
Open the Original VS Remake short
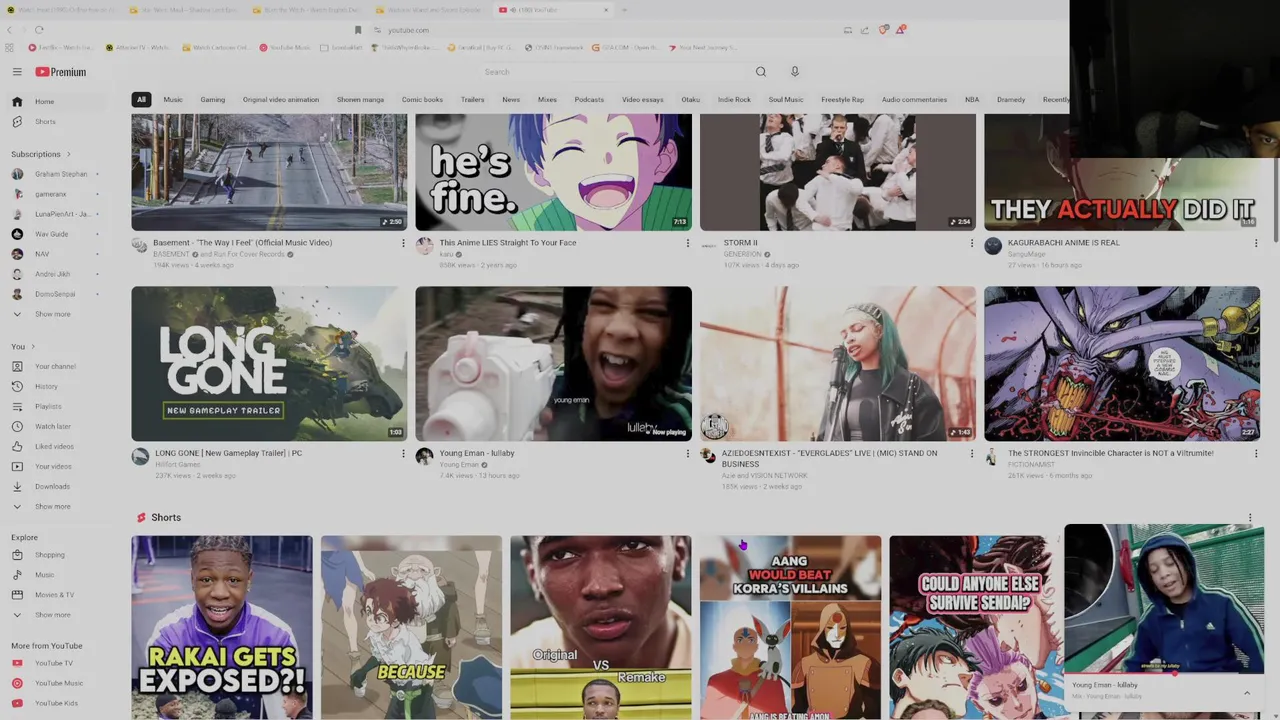(x=600, y=627)
